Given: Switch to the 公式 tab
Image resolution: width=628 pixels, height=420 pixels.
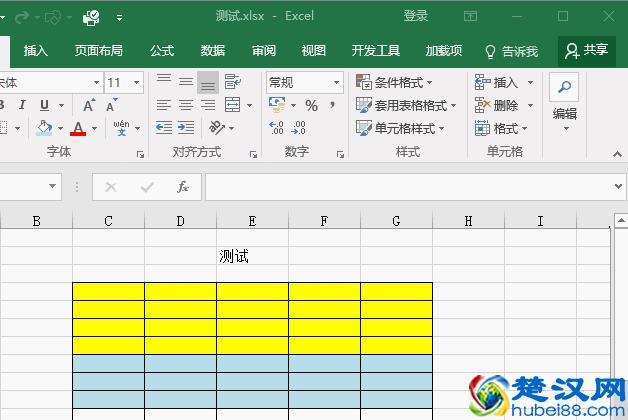Looking at the screenshot, I should [162, 51].
